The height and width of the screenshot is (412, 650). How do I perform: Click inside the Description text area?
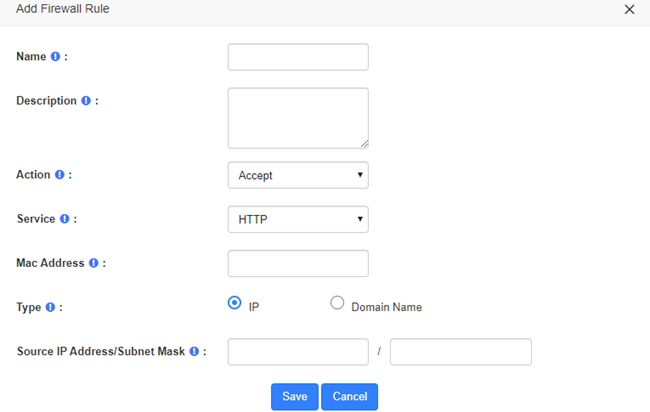(x=298, y=118)
